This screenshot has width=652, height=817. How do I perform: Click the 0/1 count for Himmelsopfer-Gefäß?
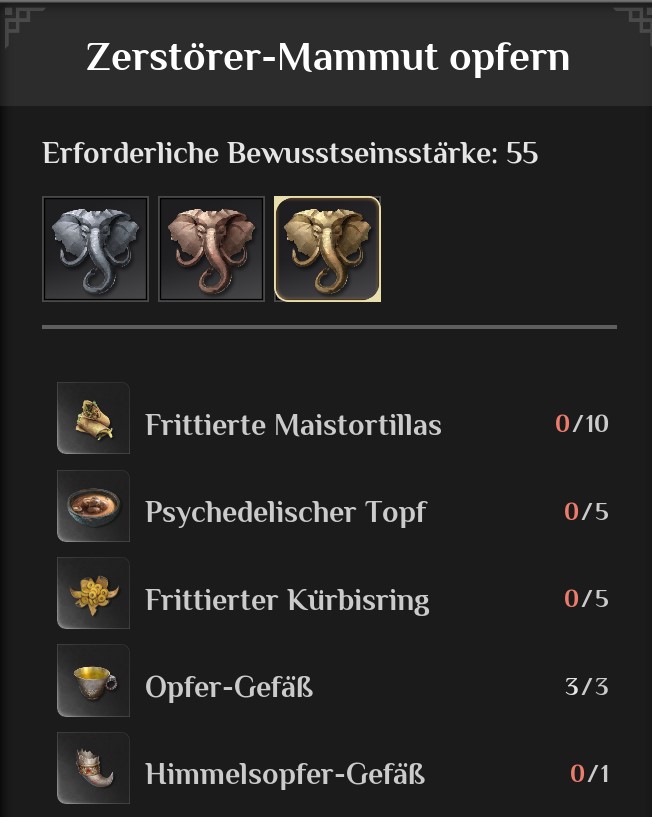coord(589,774)
